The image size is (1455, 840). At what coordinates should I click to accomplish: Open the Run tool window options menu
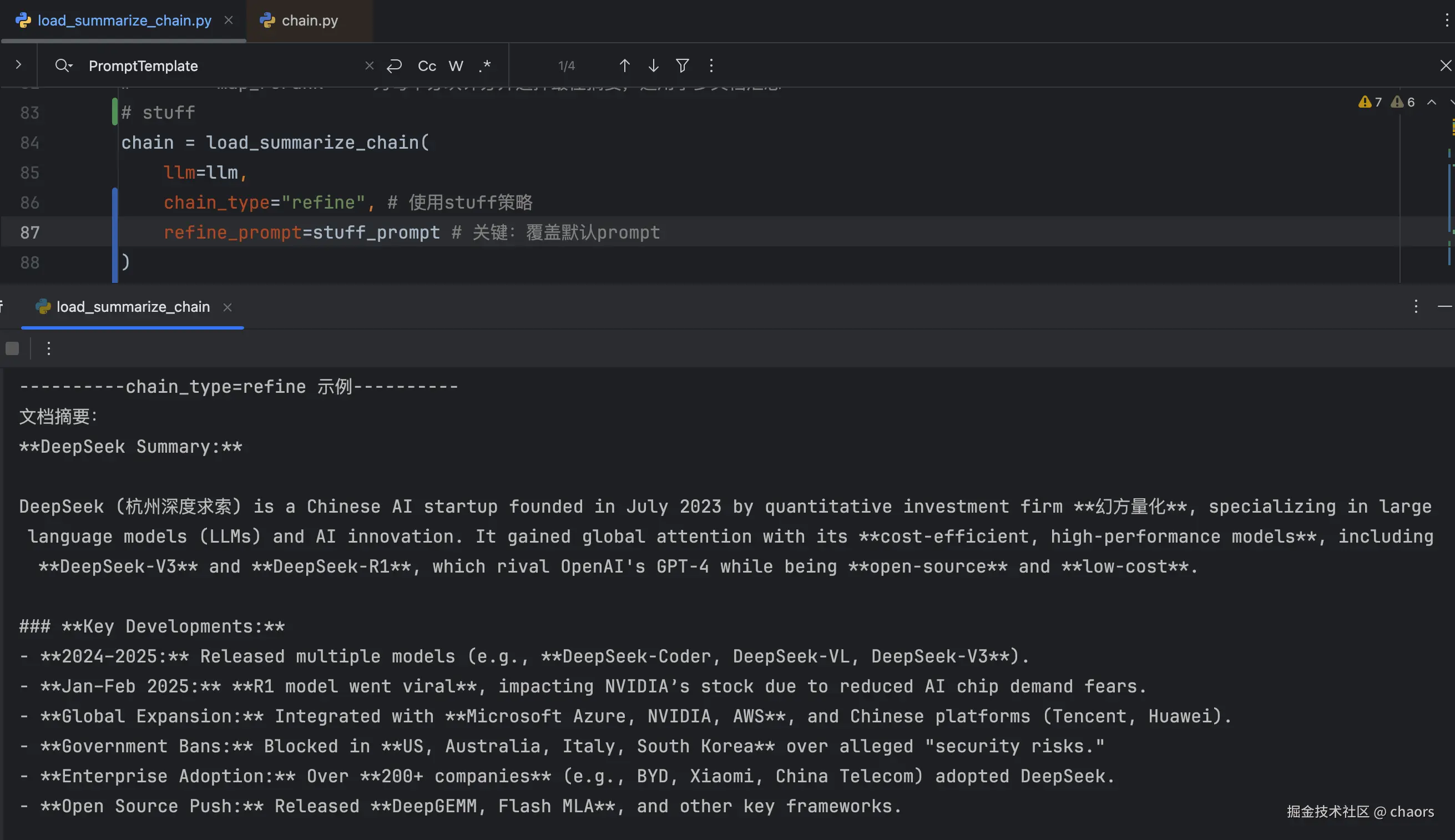[1416, 306]
